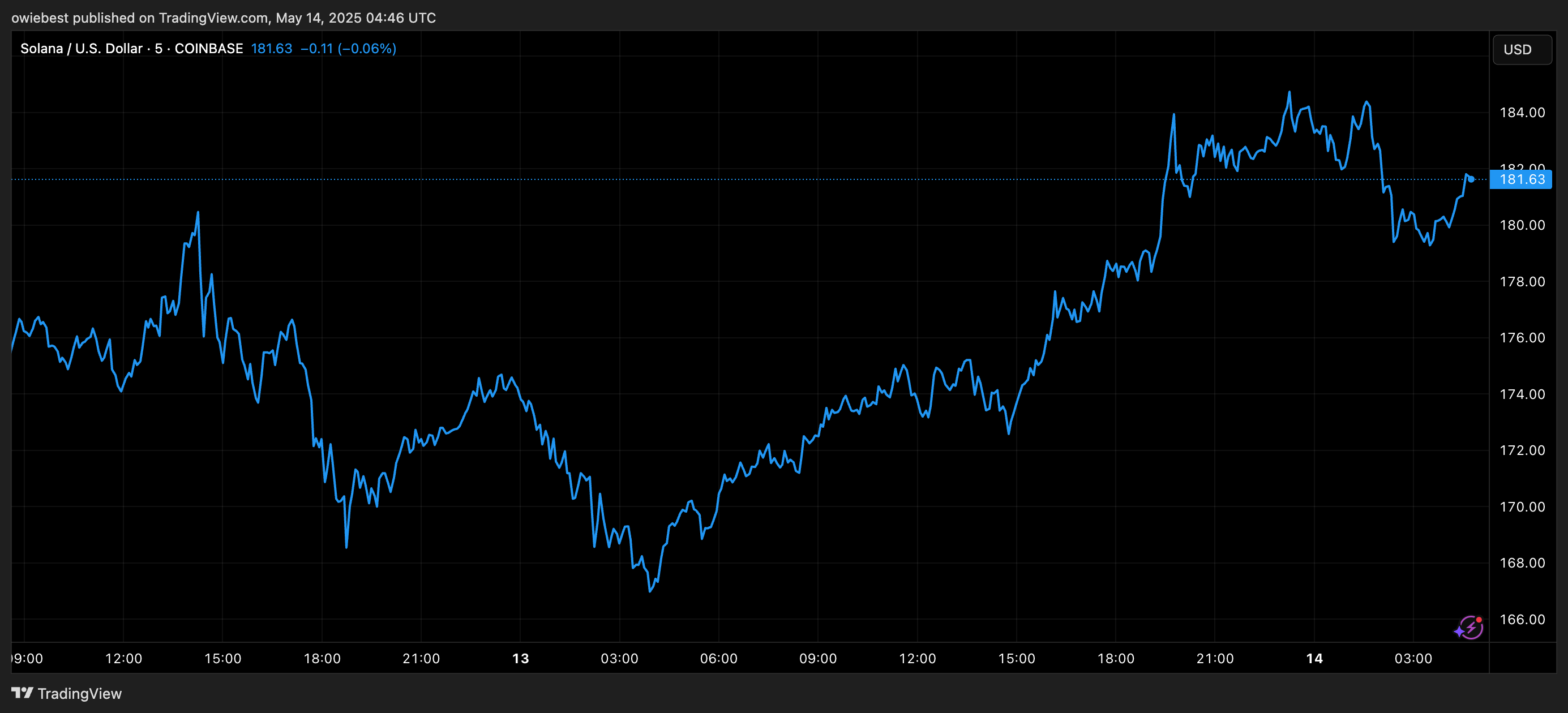Select the 181.63 current price label

(x=1522, y=179)
